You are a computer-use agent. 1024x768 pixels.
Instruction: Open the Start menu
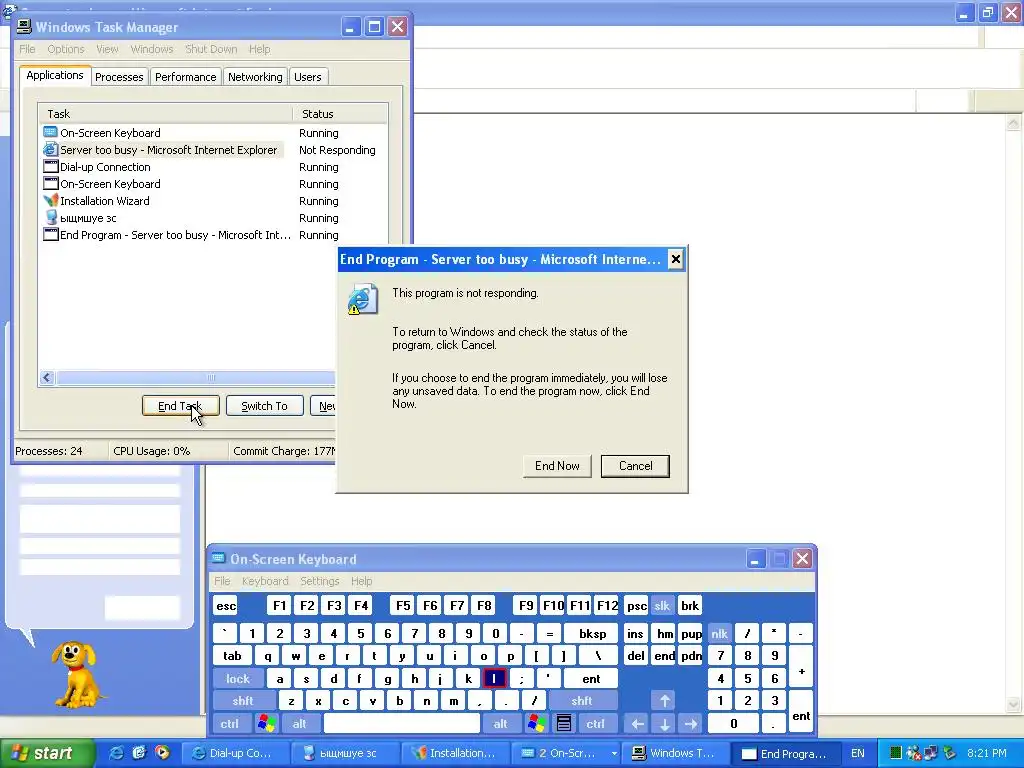[x=46, y=753]
